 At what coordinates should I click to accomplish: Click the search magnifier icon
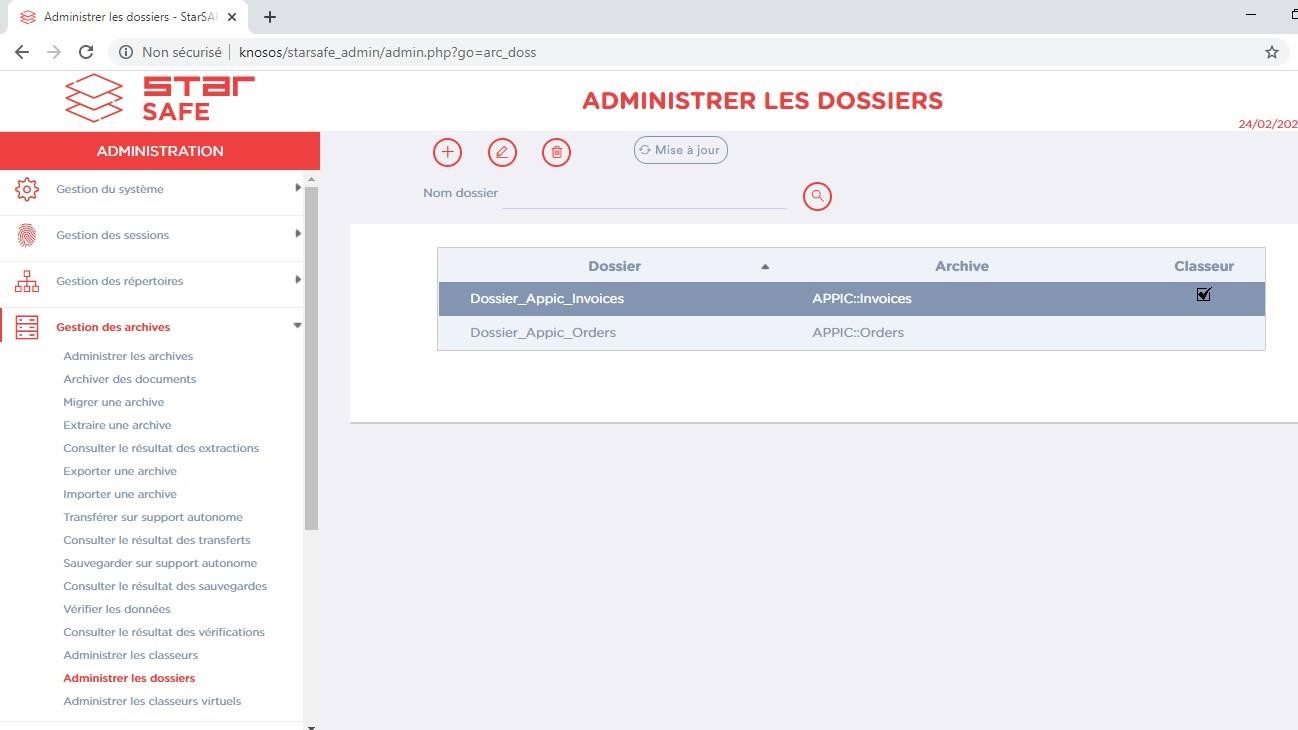pos(817,196)
